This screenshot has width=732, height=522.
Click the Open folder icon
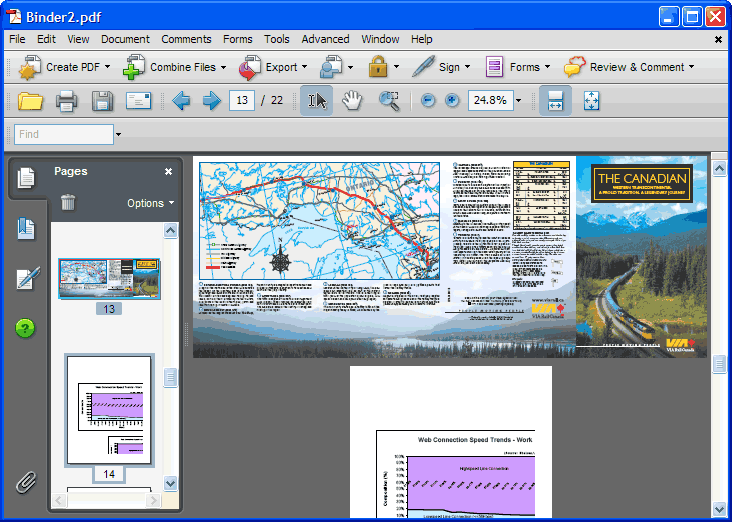(x=30, y=101)
